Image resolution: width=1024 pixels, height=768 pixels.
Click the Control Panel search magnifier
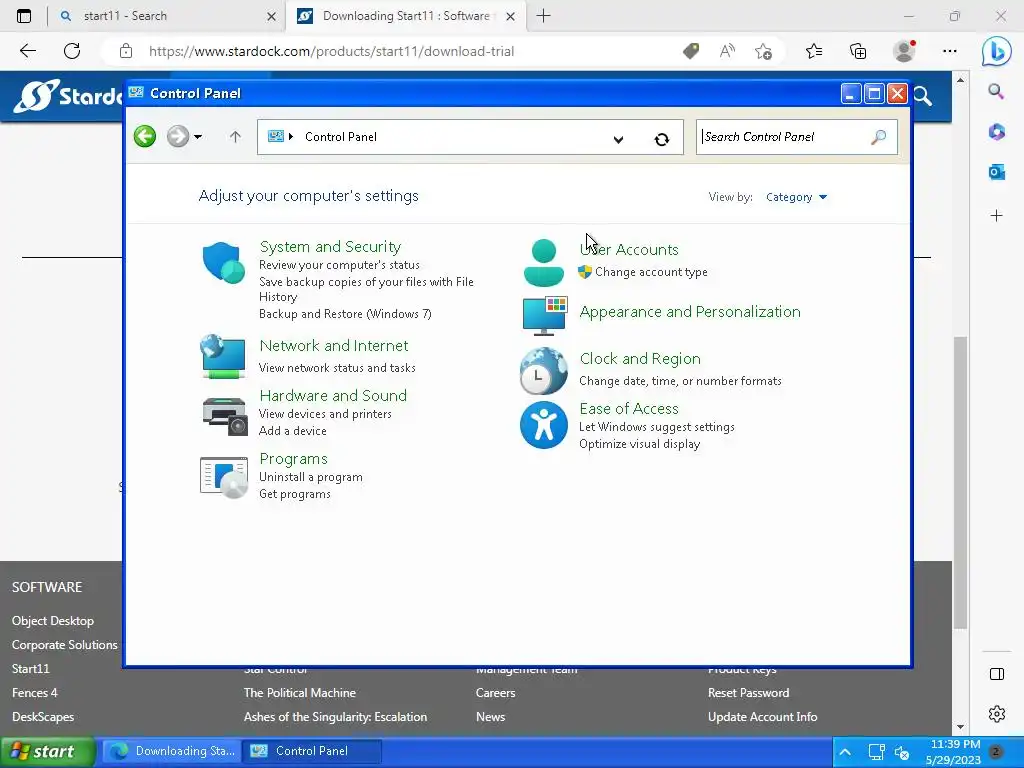(879, 136)
